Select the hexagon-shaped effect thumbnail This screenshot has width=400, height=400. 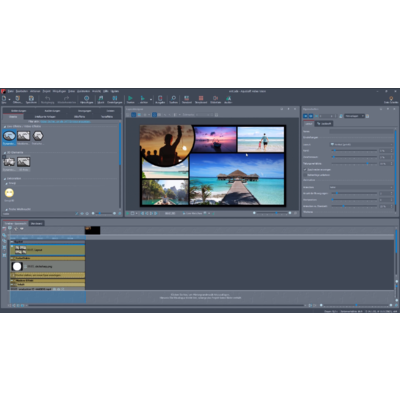pos(38,136)
